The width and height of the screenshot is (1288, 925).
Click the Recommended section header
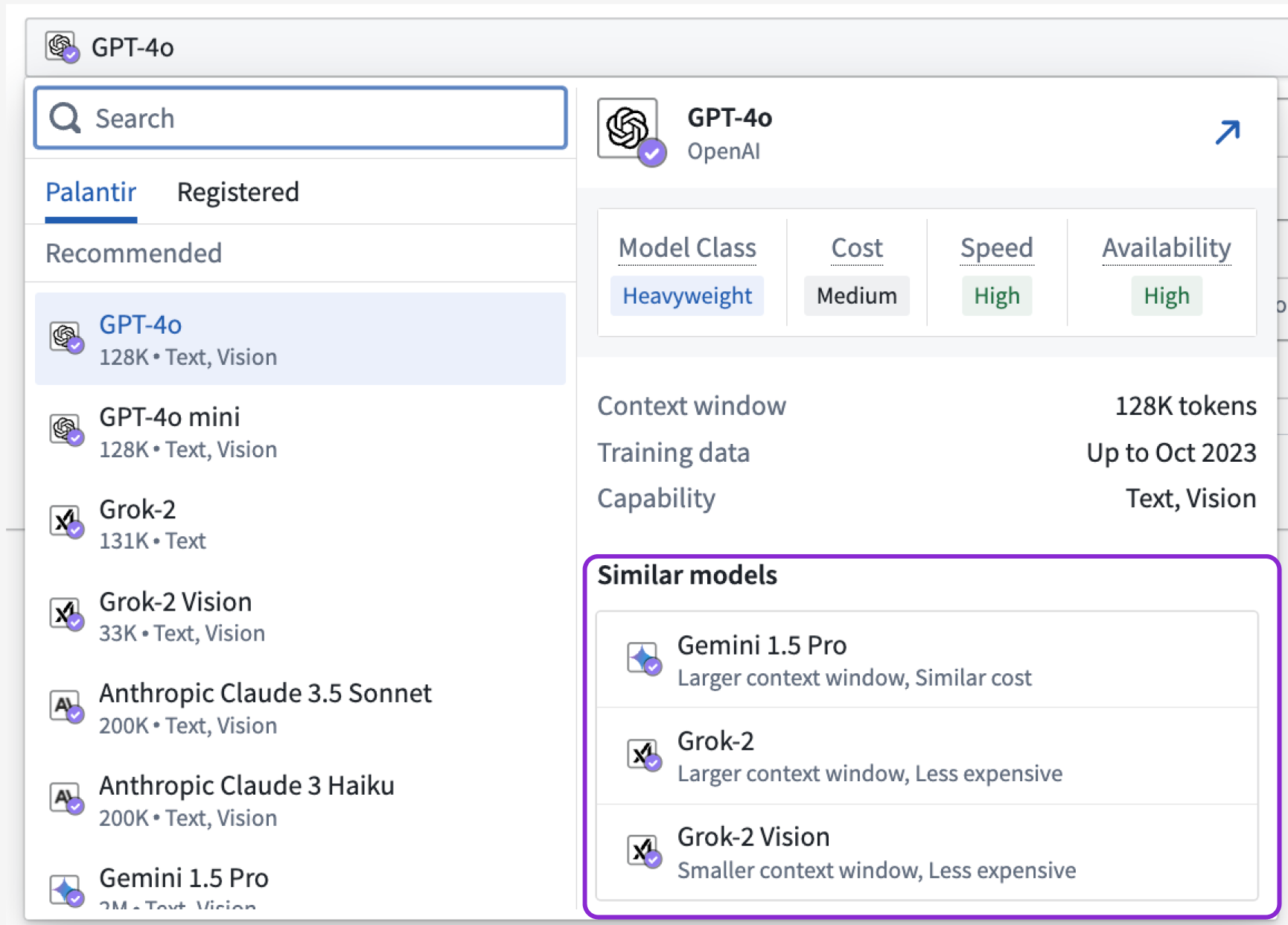[x=134, y=253]
